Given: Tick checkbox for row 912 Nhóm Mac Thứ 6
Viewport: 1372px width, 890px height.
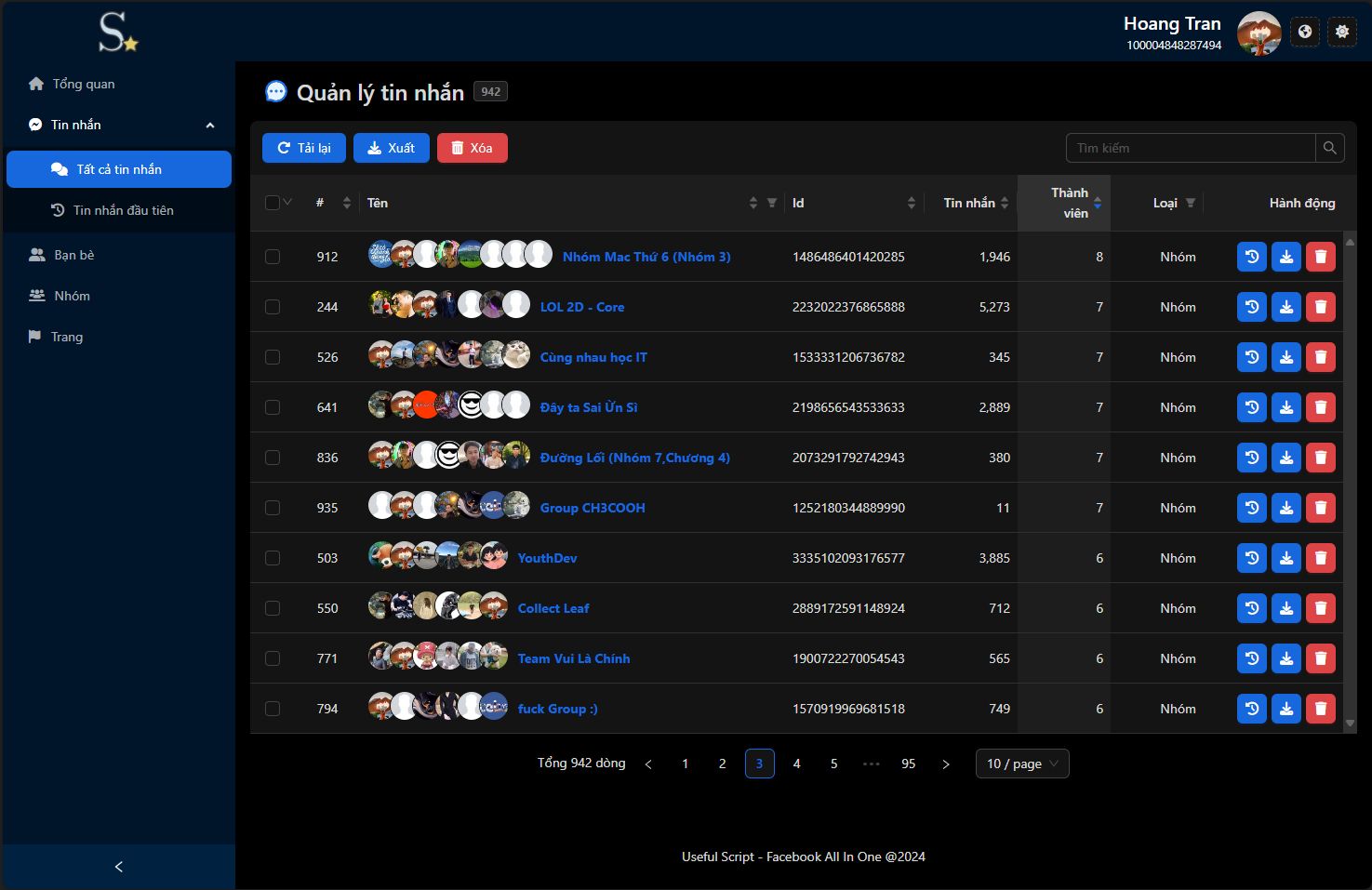Looking at the screenshot, I should click(x=273, y=257).
